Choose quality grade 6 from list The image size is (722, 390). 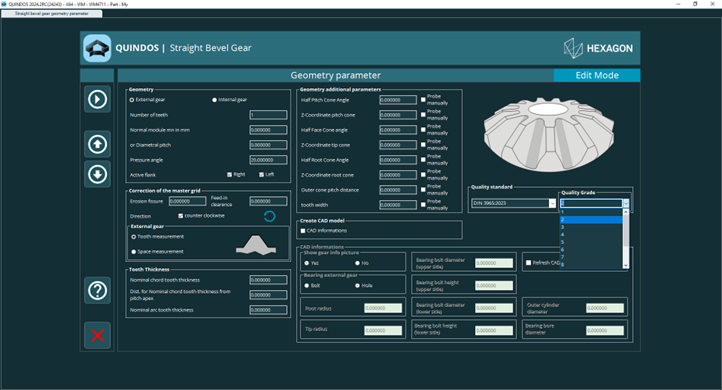point(591,249)
